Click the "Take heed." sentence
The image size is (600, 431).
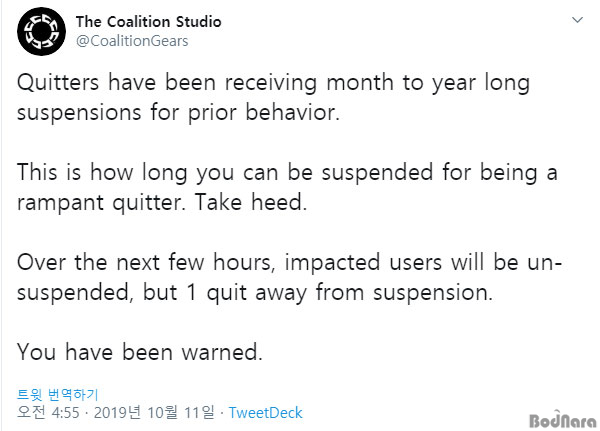pos(251,202)
